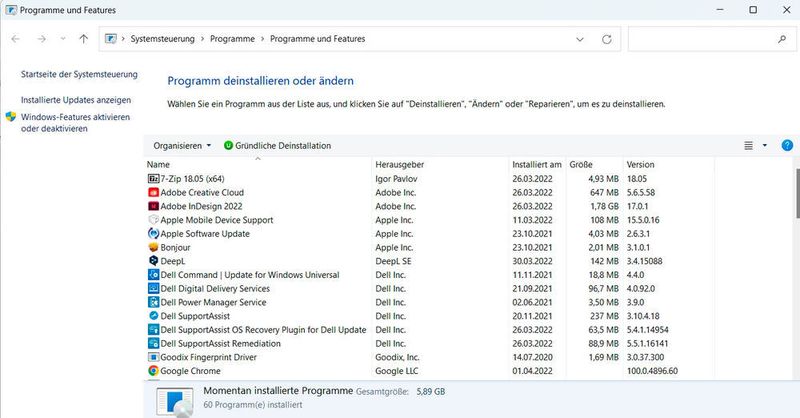Click the Igor Pavlov publisher cell

396,179
